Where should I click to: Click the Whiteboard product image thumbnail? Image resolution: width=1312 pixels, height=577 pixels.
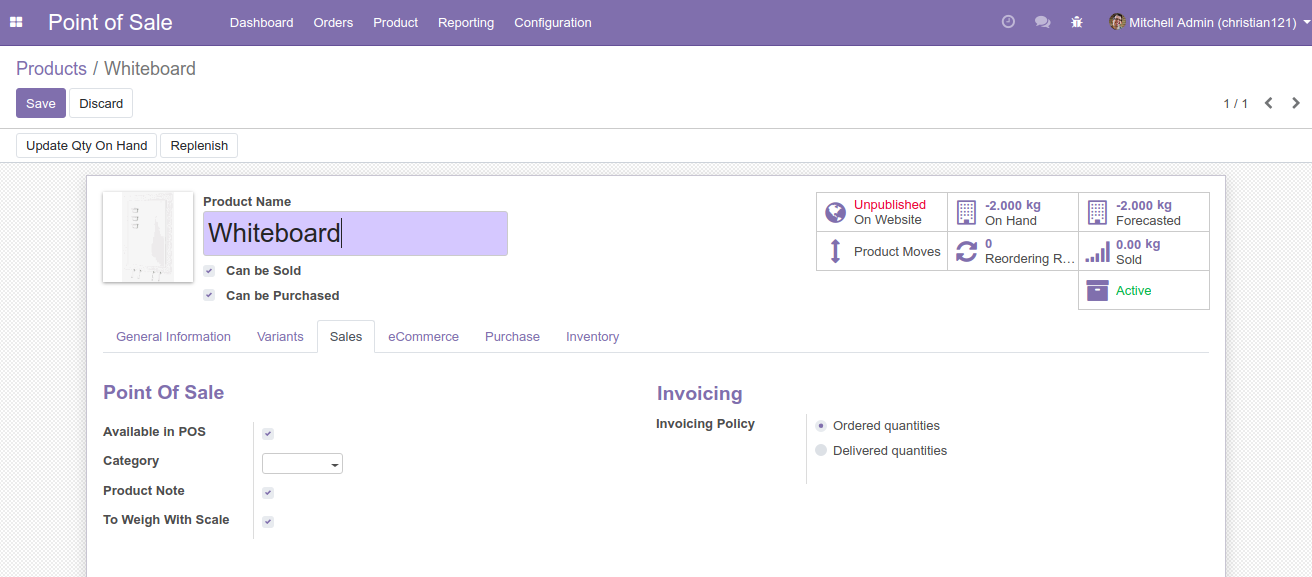point(148,237)
